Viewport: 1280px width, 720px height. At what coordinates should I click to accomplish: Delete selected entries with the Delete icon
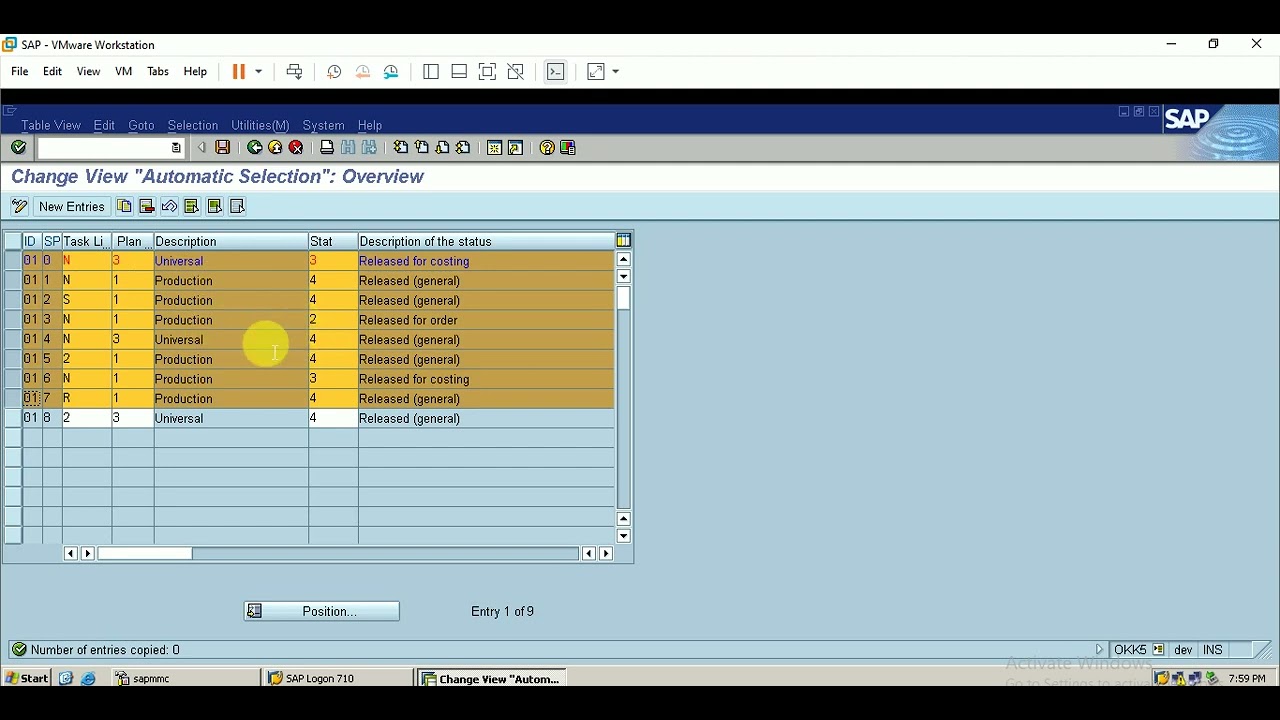pos(147,207)
